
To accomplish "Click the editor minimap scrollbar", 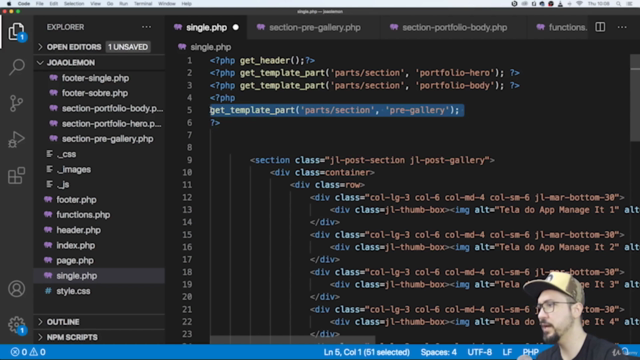I will (635, 97).
